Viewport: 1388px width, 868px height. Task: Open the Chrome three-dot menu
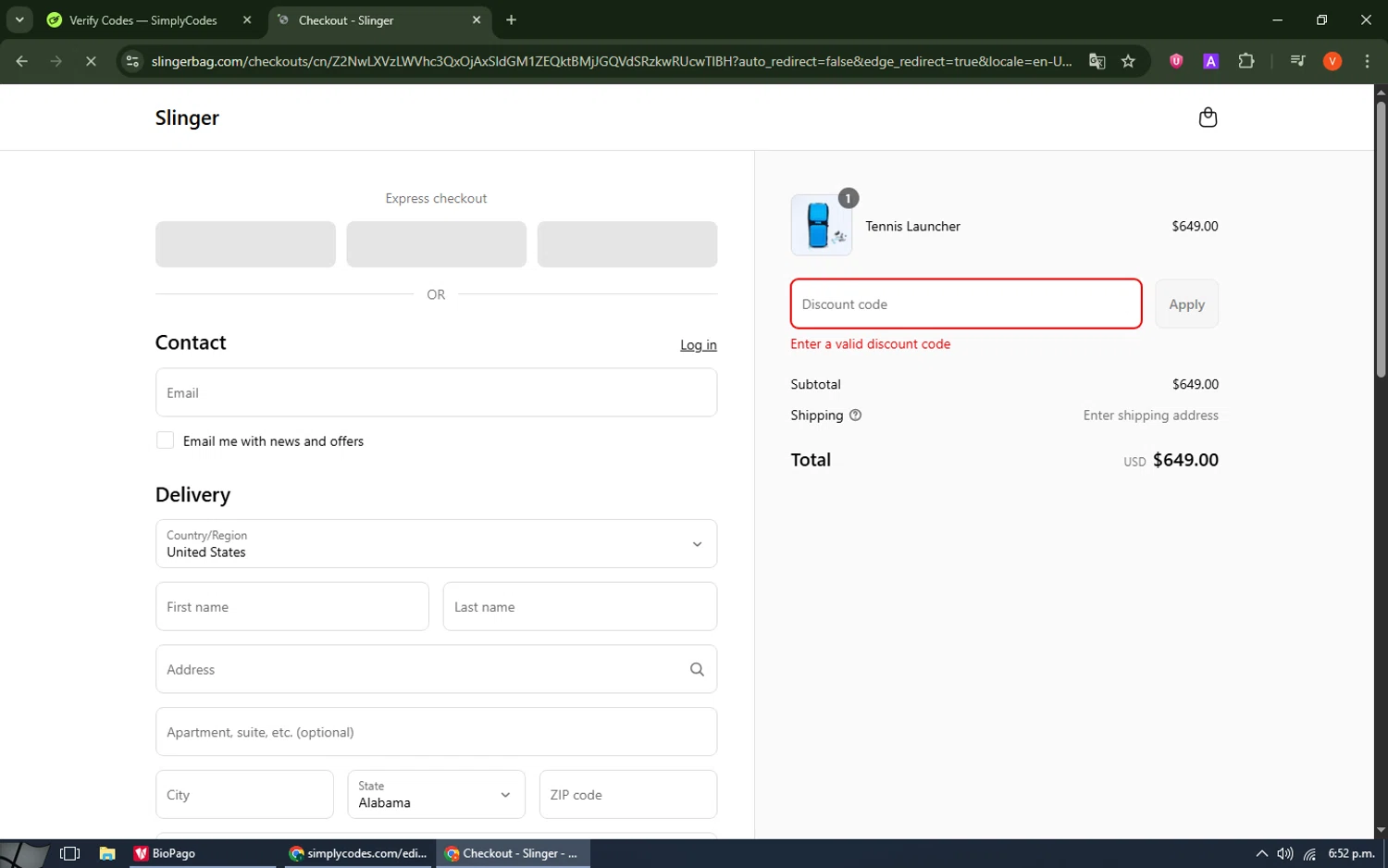click(1367, 61)
